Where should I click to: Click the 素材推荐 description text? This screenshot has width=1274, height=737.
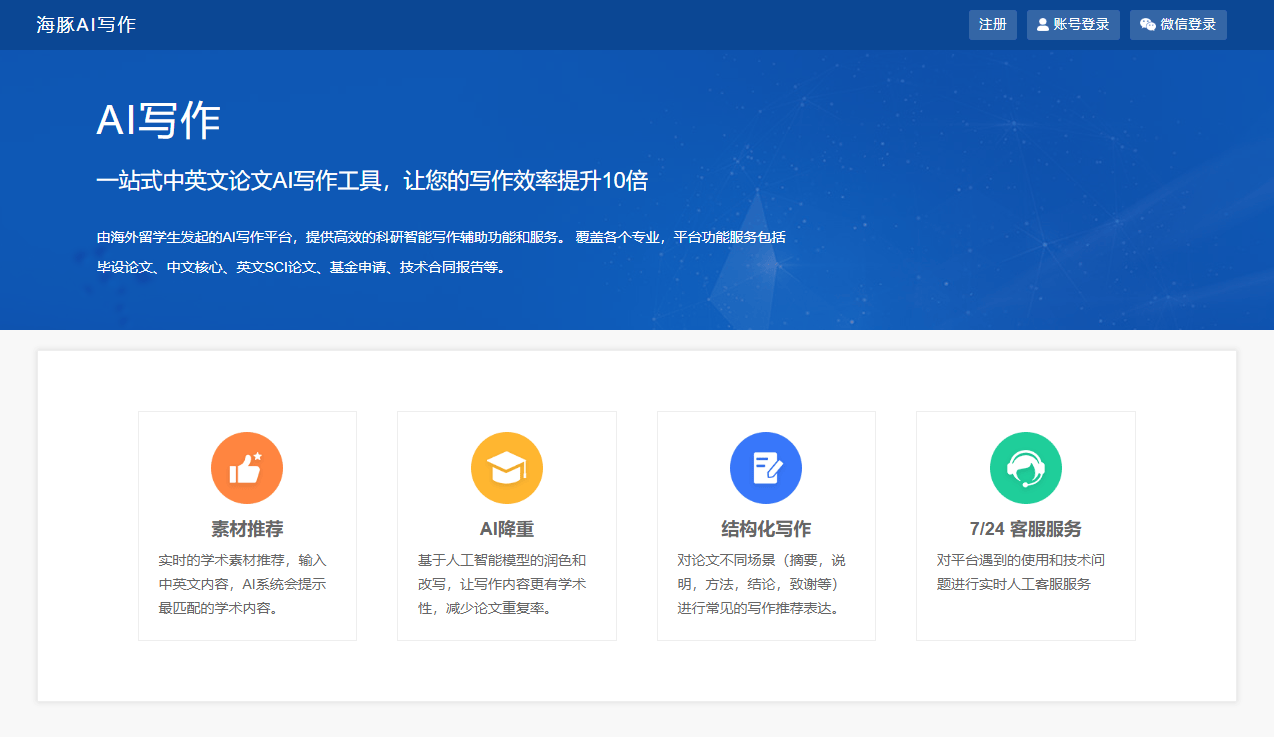243,584
